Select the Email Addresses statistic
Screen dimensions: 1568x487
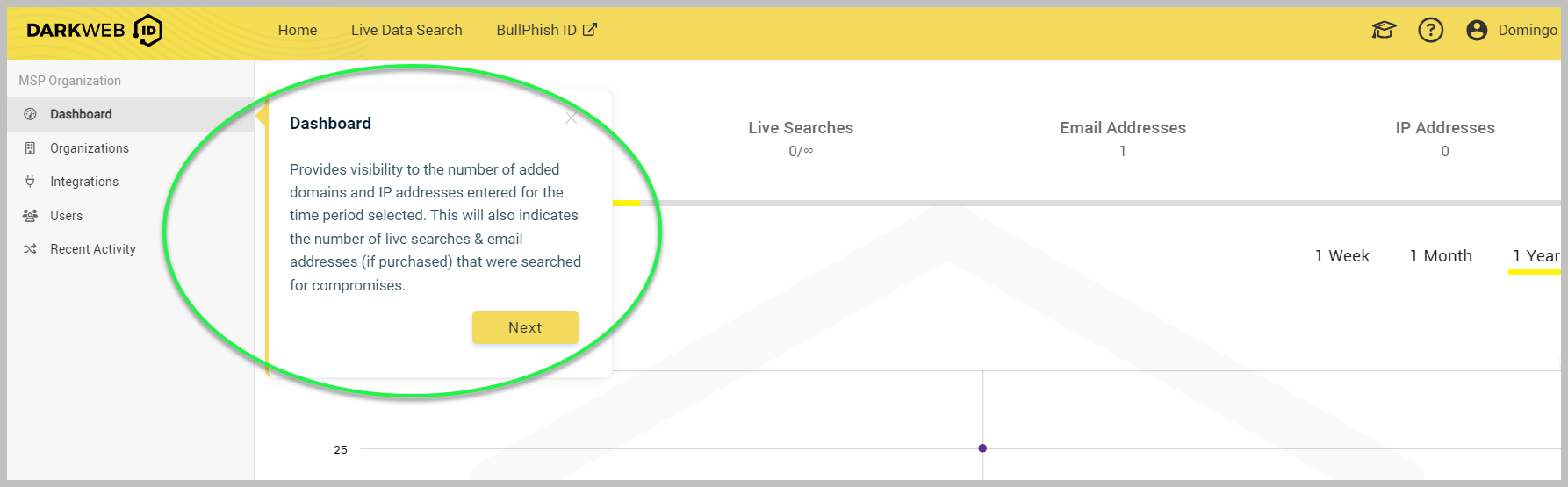(1122, 138)
